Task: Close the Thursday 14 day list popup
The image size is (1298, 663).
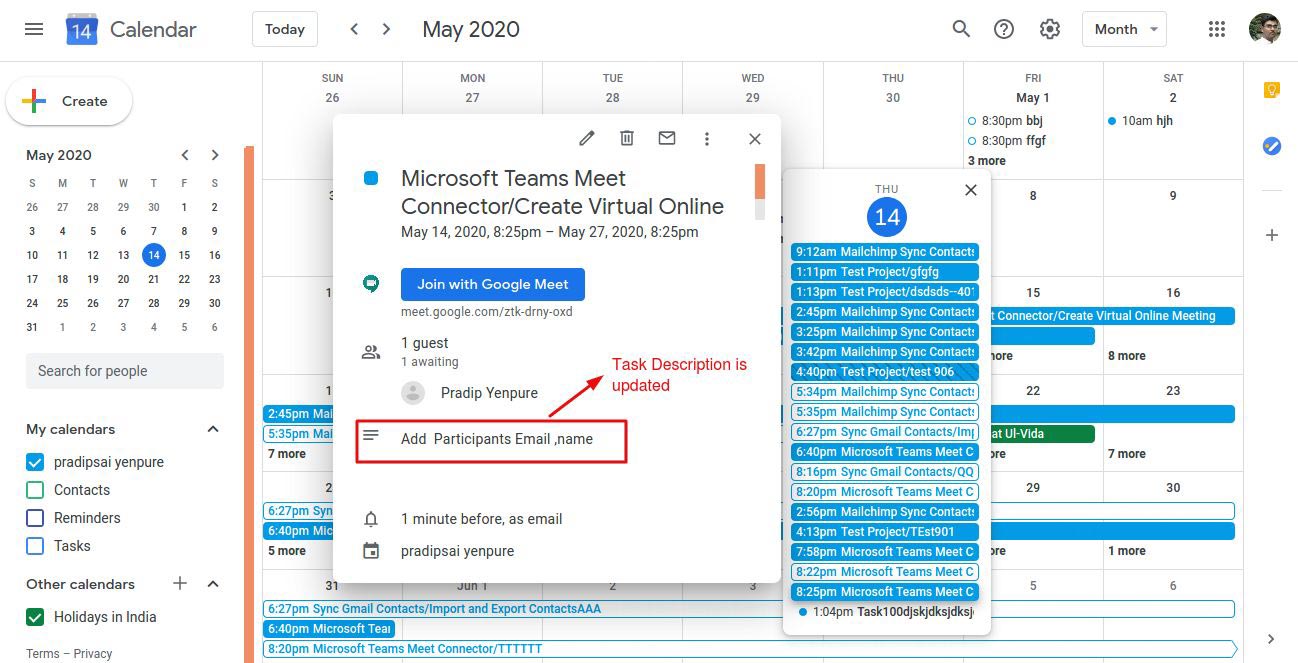Action: pos(970,190)
